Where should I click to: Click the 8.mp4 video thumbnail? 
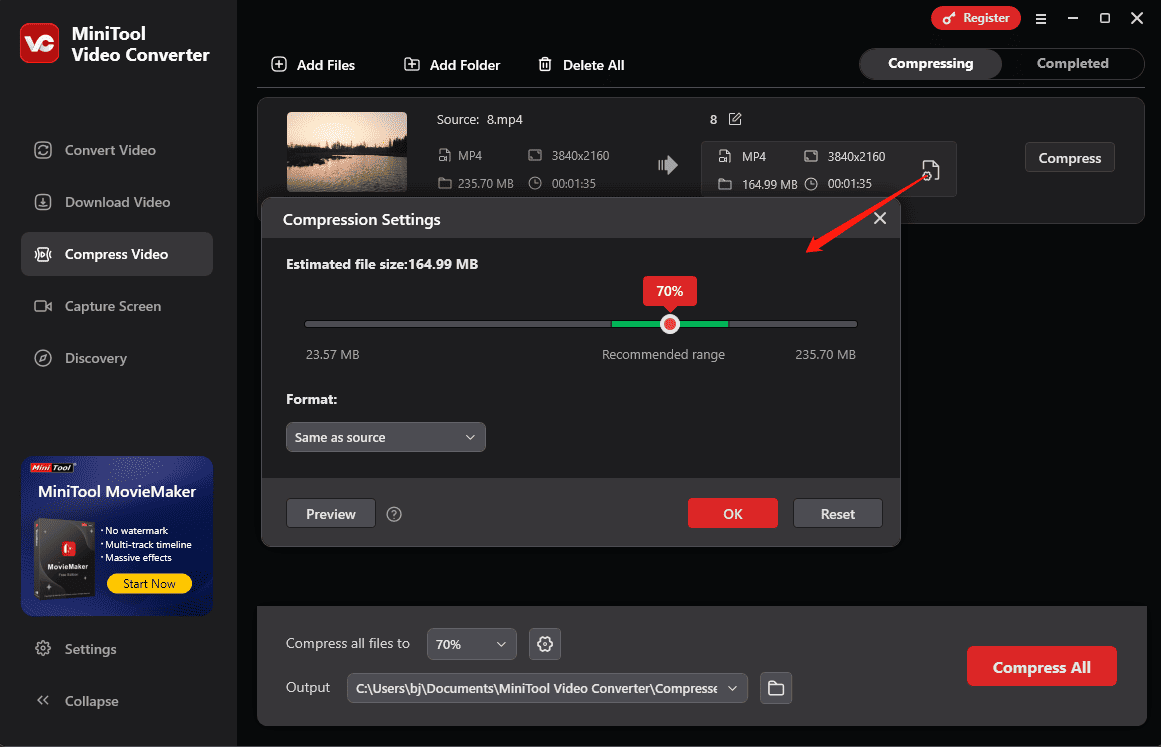tap(347, 152)
